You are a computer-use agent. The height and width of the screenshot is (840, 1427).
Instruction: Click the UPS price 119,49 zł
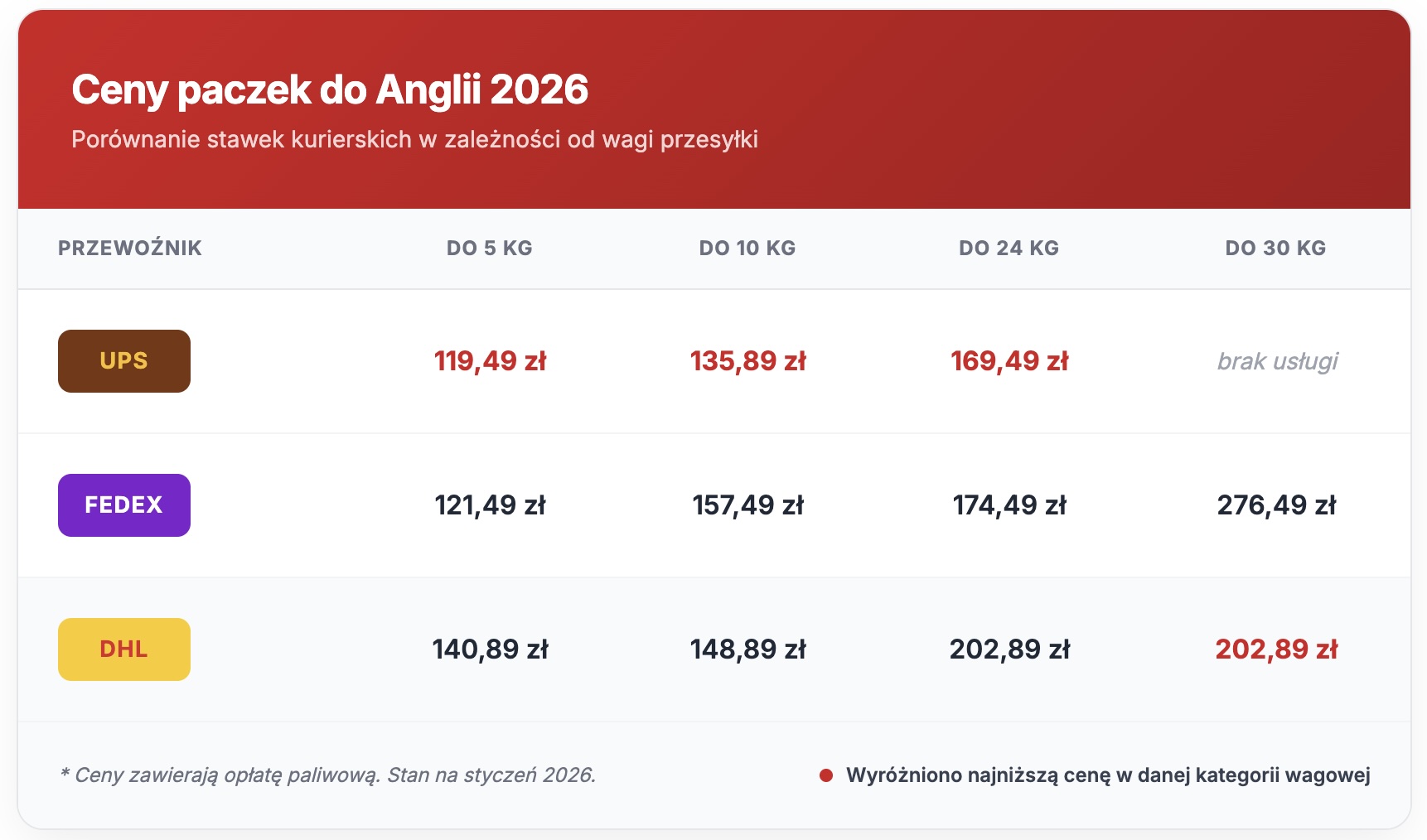point(490,361)
